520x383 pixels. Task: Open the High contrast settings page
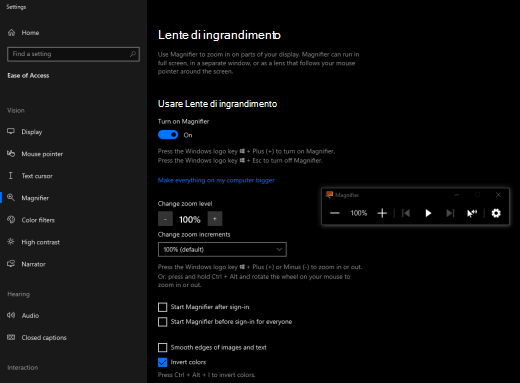click(73, 242)
